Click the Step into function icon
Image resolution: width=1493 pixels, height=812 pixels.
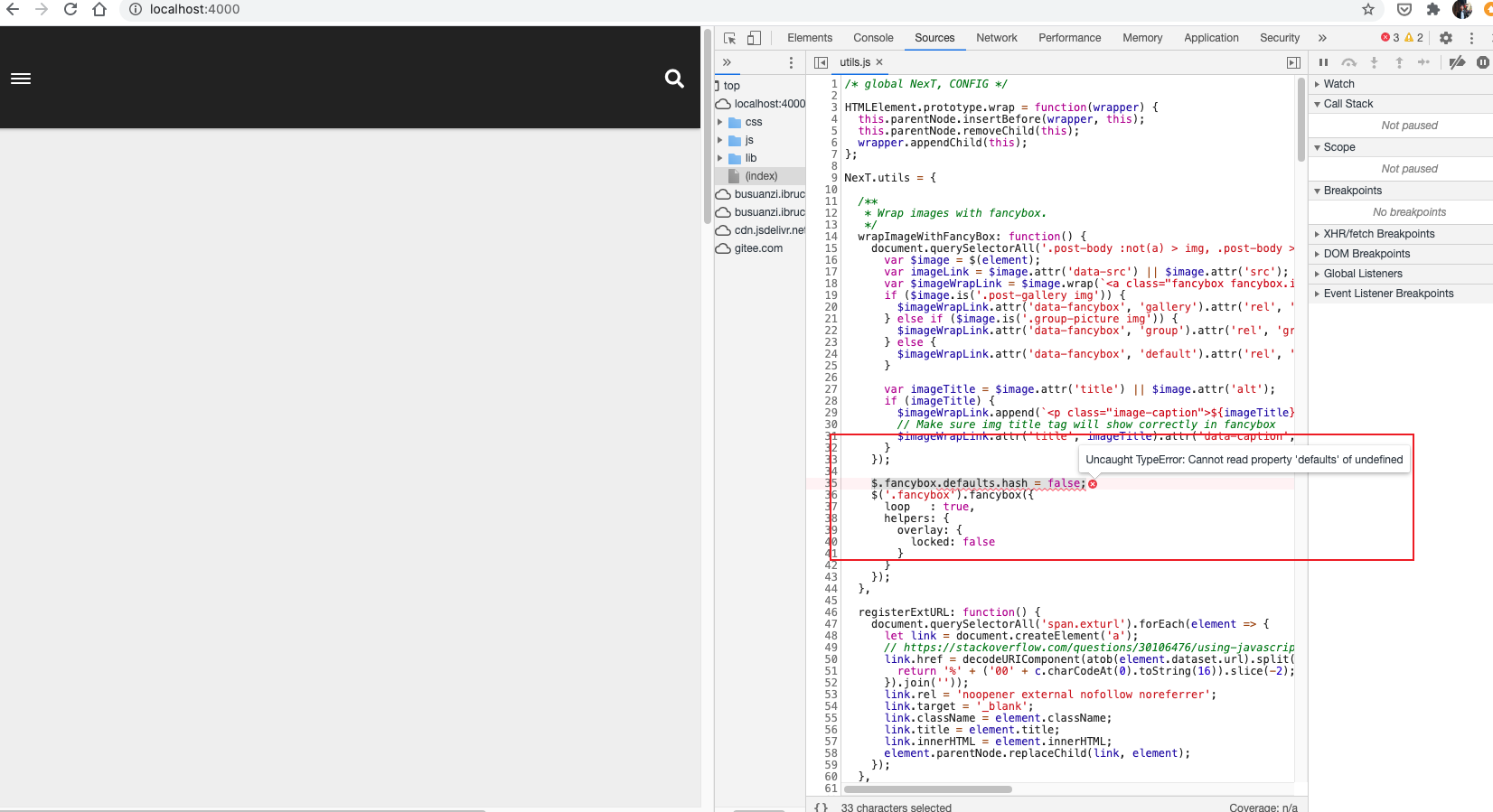click(x=1374, y=62)
